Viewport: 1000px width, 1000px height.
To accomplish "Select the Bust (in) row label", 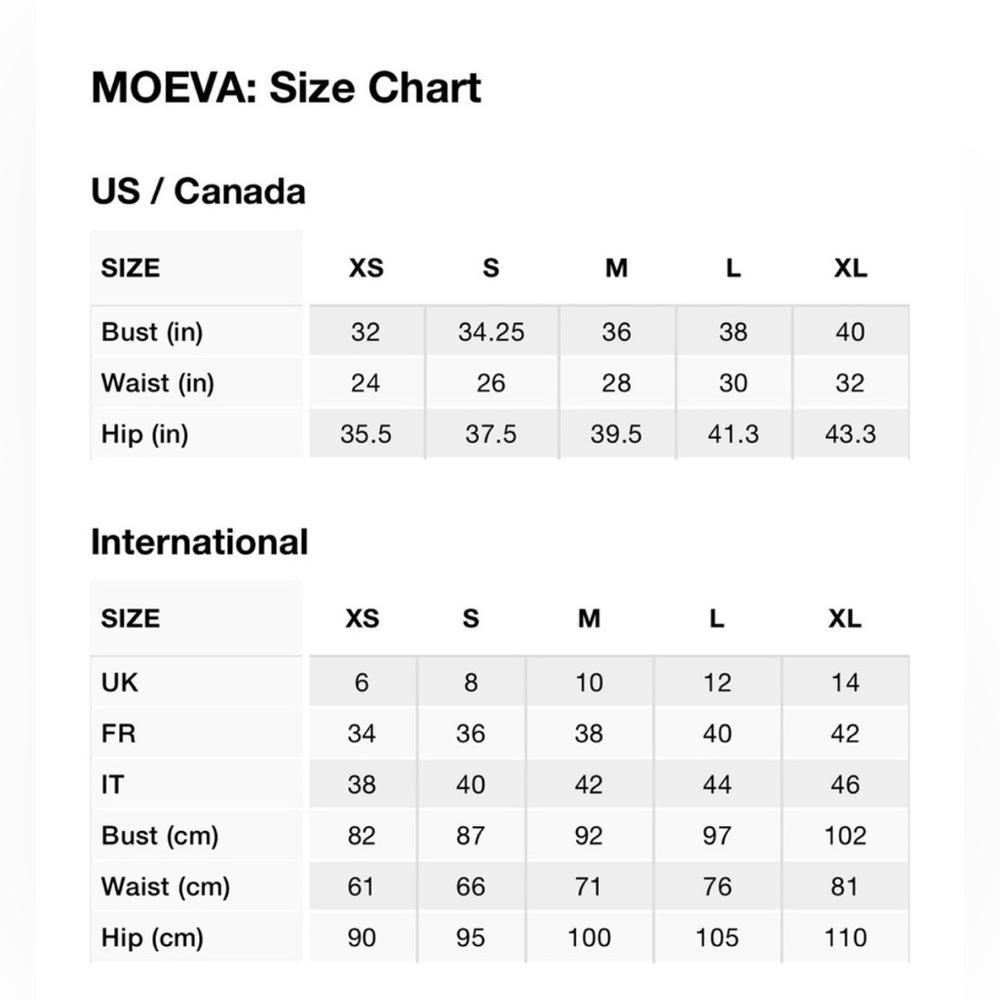I will click(152, 332).
